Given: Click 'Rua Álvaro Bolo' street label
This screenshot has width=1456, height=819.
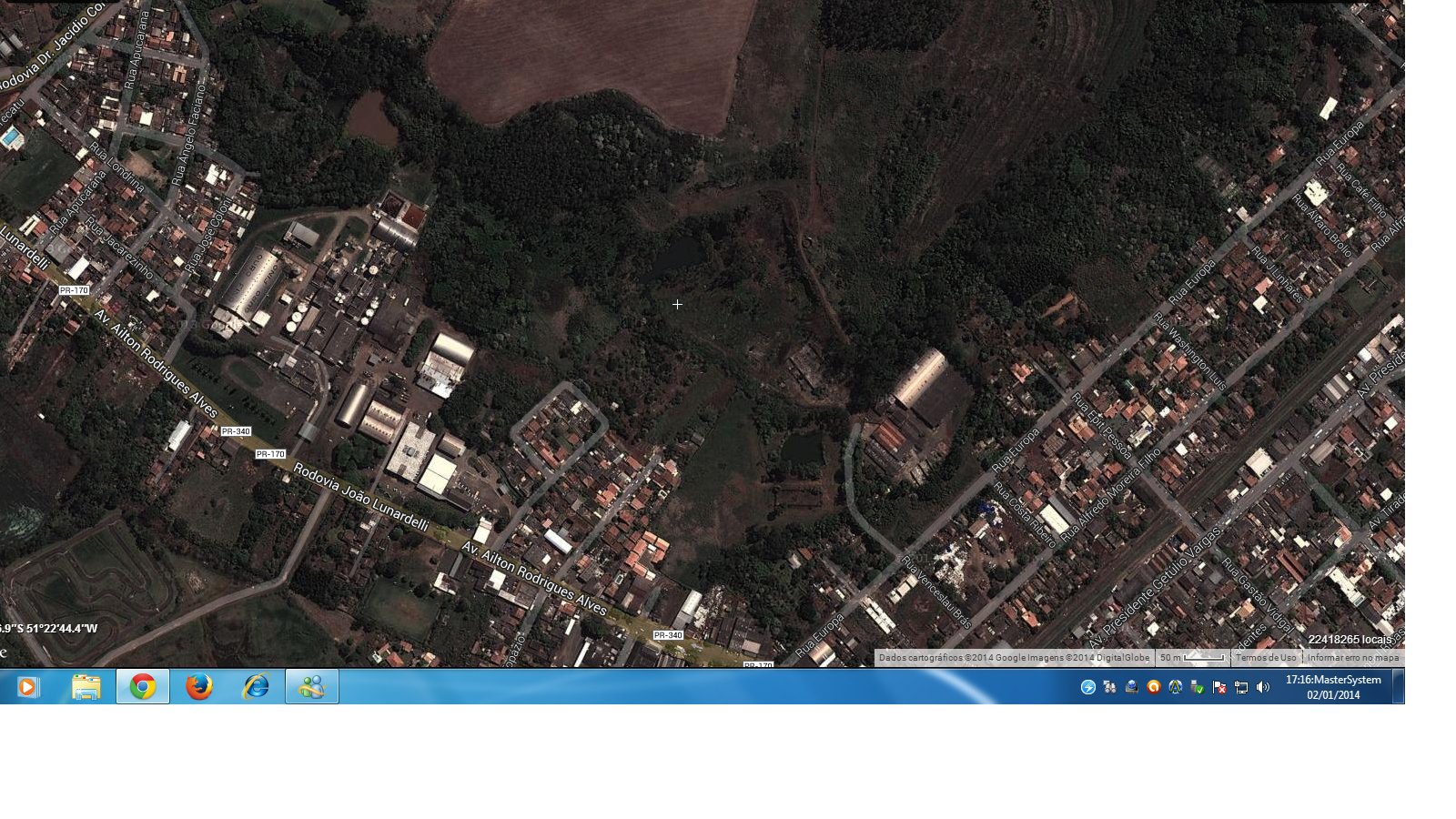Looking at the screenshot, I should click(1323, 226).
